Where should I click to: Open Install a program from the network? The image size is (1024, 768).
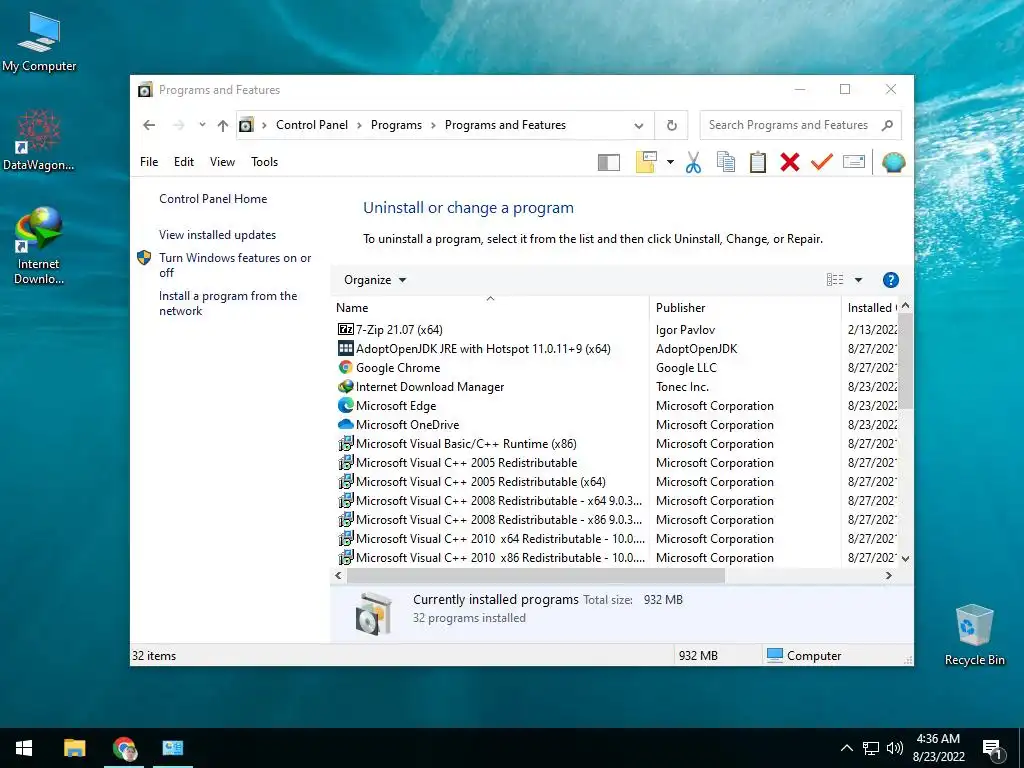click(x=228, y=303)
